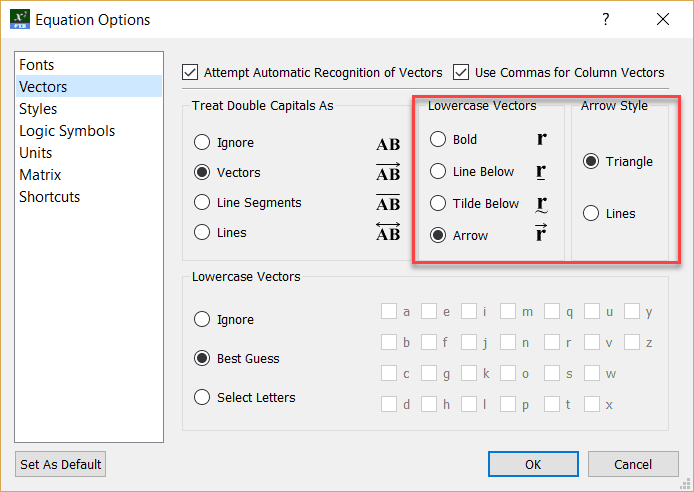The width and height of the screenshot is (694, 492).
Task: Choose Select Letters radio option
Action: click(x=202, y=397)
